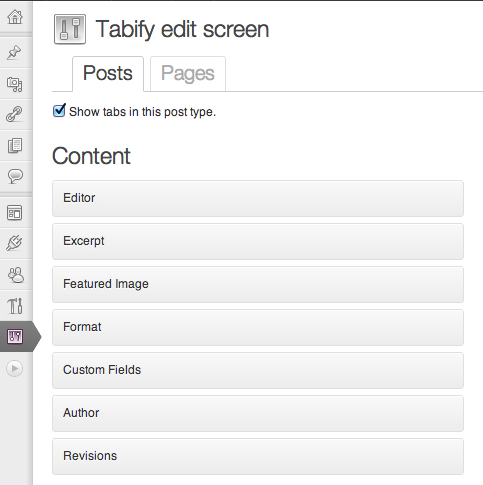
Task: Select the Custom Fields item
Action: tap(258, 370)
